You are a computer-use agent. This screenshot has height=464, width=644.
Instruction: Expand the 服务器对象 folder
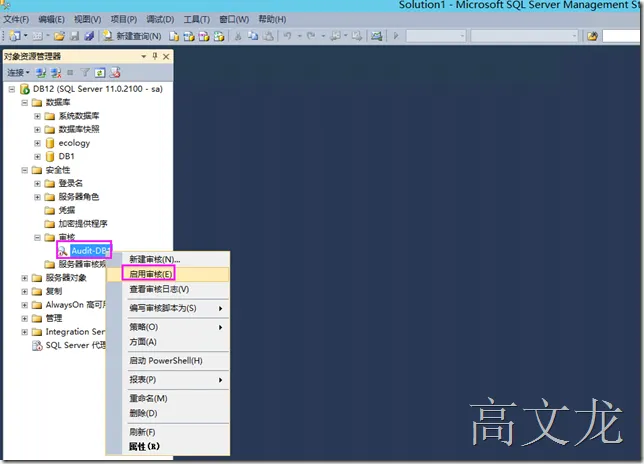25,278
